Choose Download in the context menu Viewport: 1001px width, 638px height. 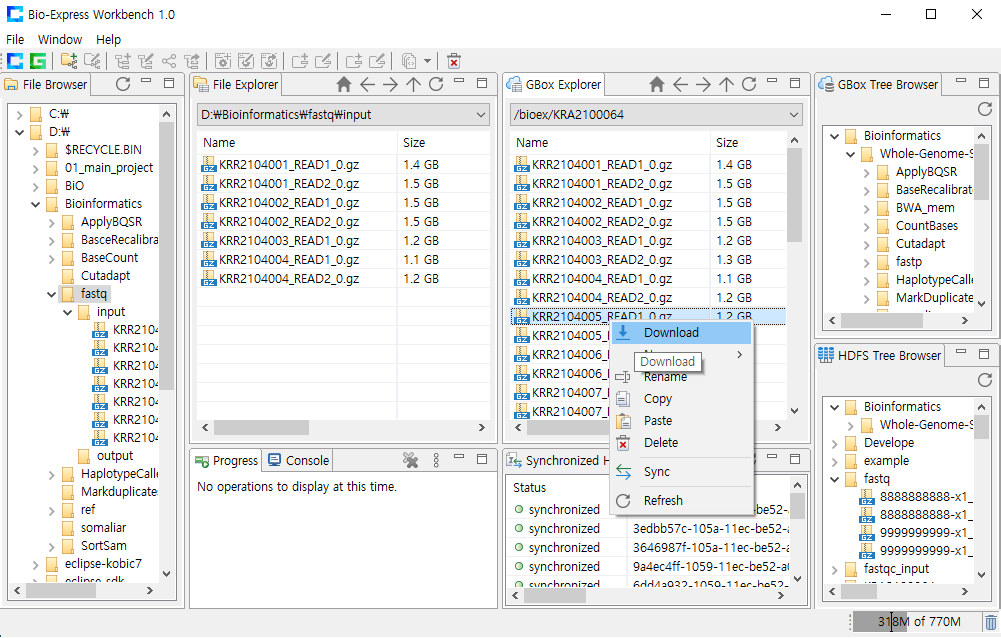click(682, 333)
